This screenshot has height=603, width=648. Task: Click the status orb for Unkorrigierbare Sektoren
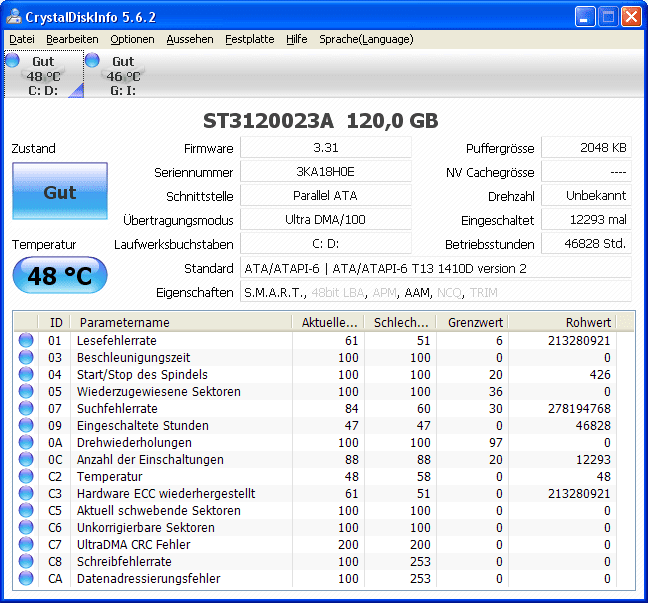tap(26, 527)
